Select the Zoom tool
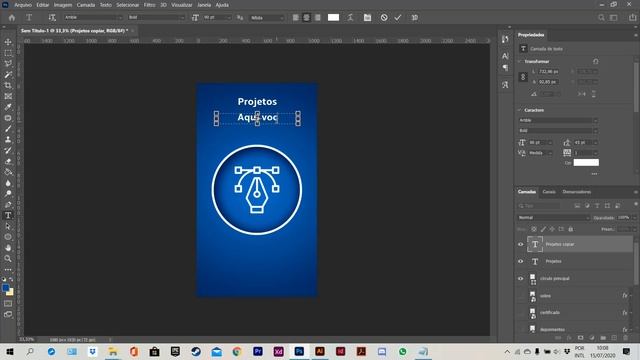Screen dimensions: 640x360 coord(8,259)
